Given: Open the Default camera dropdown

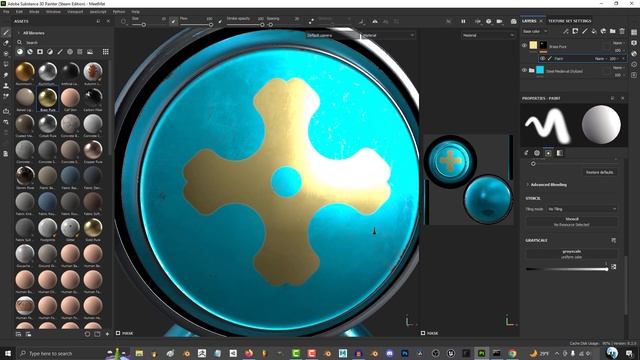Looking at the screenshot, I should (x=332, y=36).
